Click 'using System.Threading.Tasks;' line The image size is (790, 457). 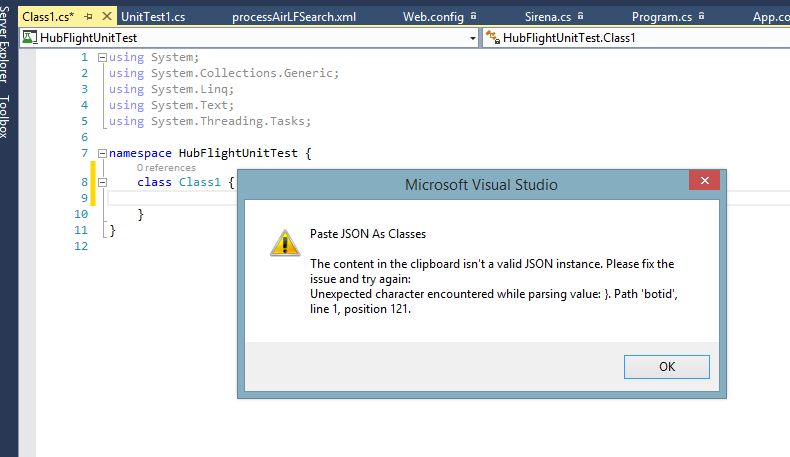point(210,121)
